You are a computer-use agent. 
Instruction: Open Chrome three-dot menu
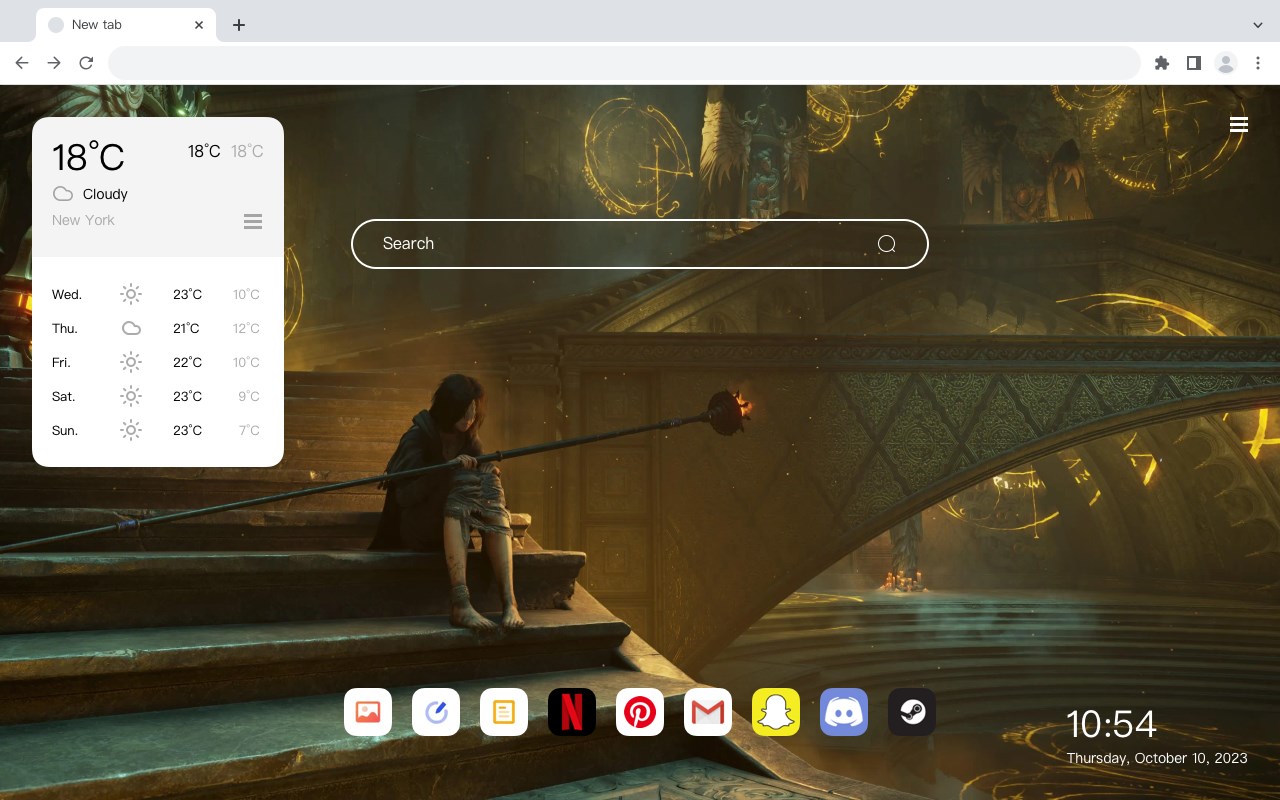(x=1258, y=63)
